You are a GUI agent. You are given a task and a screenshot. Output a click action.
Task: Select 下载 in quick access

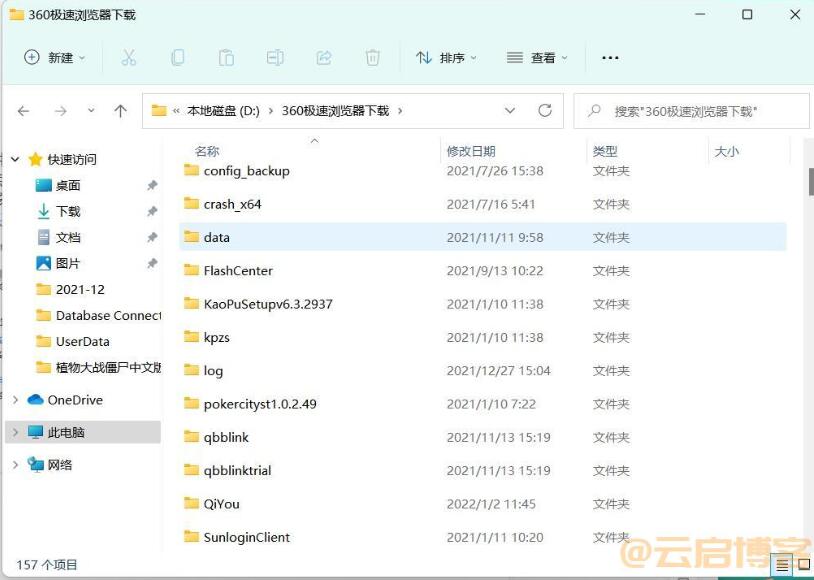tap(68, 211)
